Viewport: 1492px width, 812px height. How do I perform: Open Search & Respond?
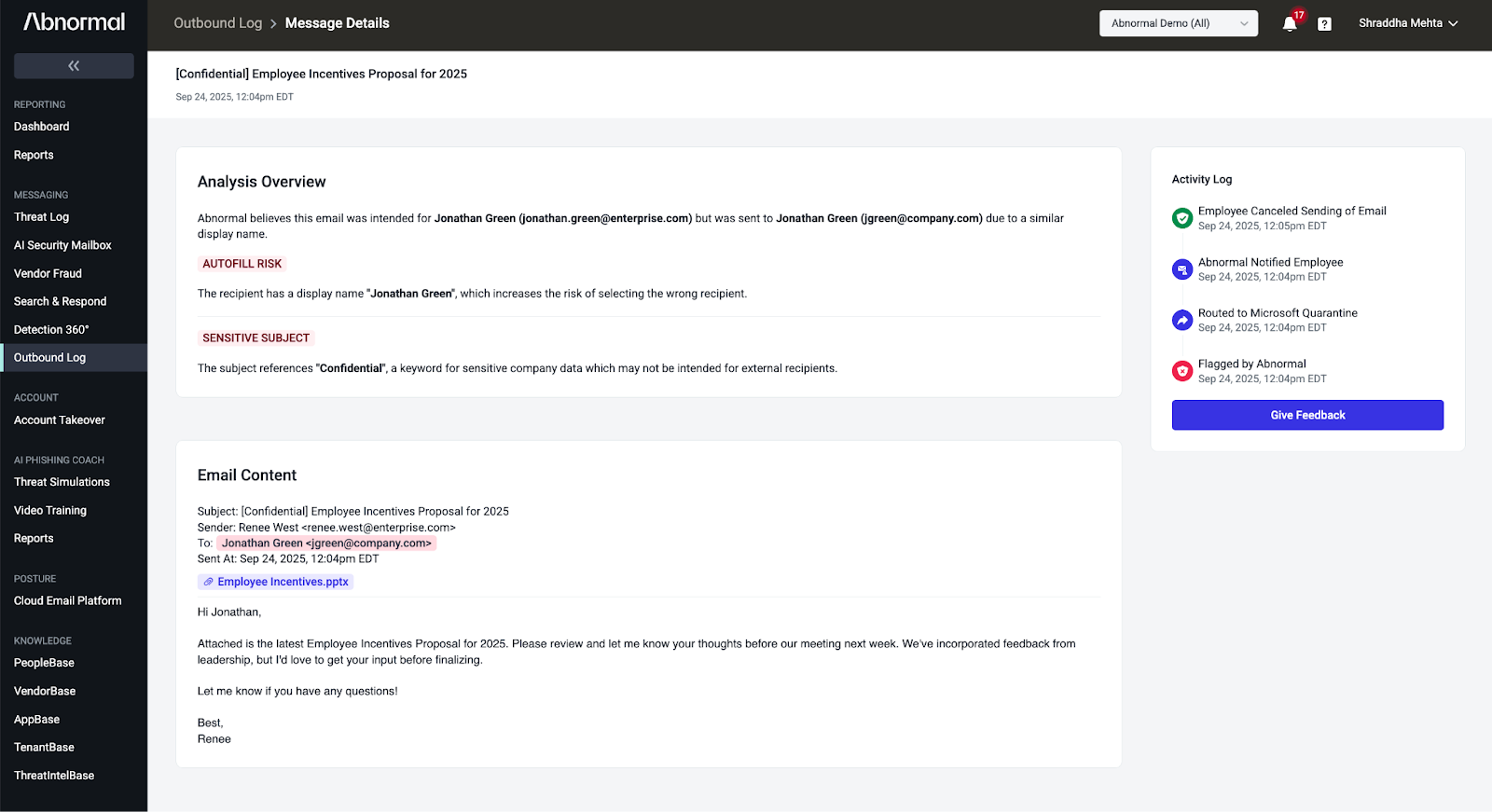(x=61, y=301)
